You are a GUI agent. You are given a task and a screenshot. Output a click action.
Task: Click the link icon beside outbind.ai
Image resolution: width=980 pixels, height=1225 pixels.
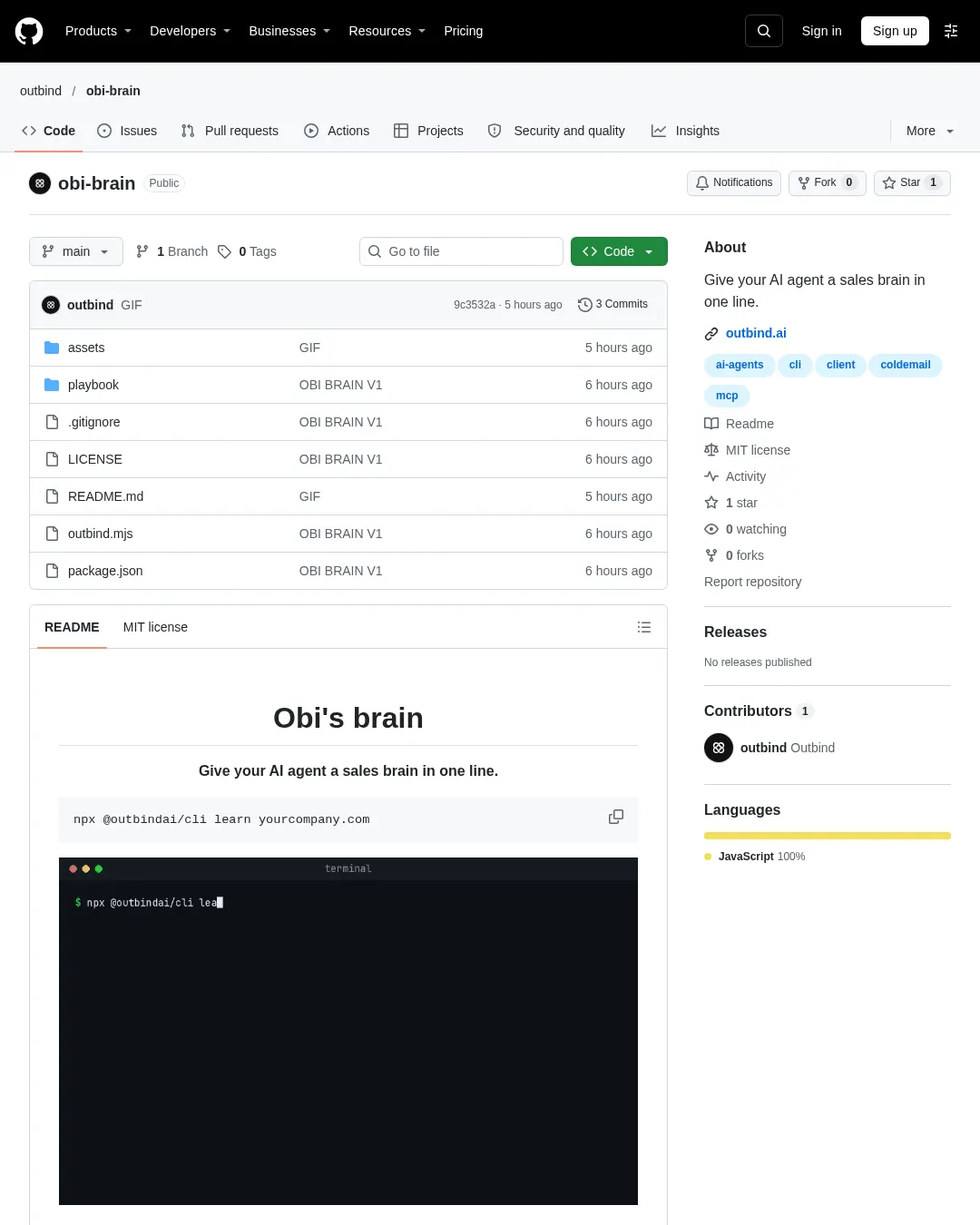point(711,334)
